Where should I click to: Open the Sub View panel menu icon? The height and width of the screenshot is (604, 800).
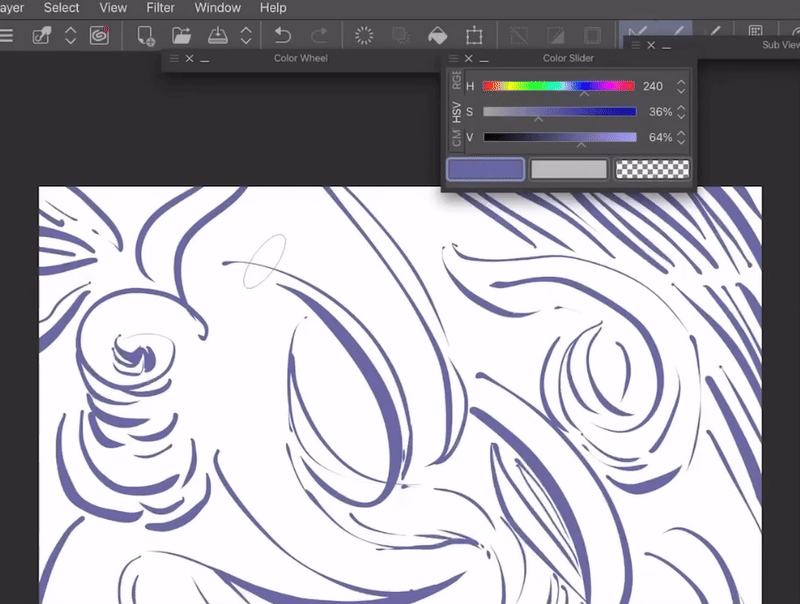(x=636, y=45)
